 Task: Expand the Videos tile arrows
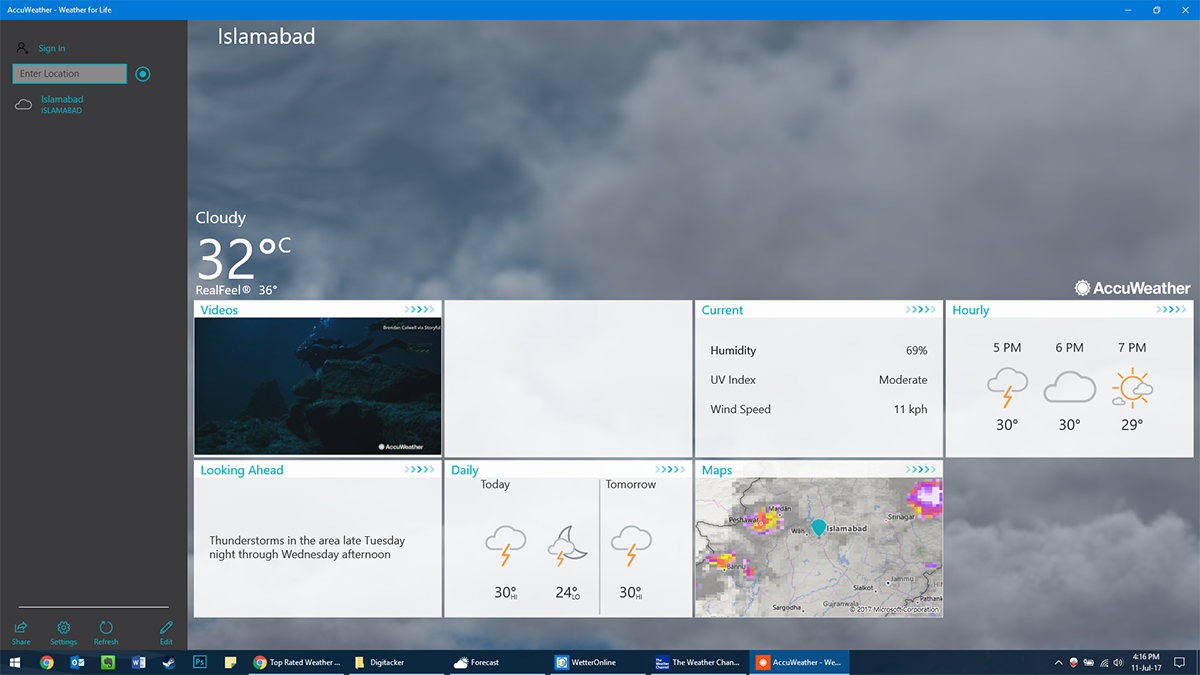pyautogui.click(x=419, y=310)
